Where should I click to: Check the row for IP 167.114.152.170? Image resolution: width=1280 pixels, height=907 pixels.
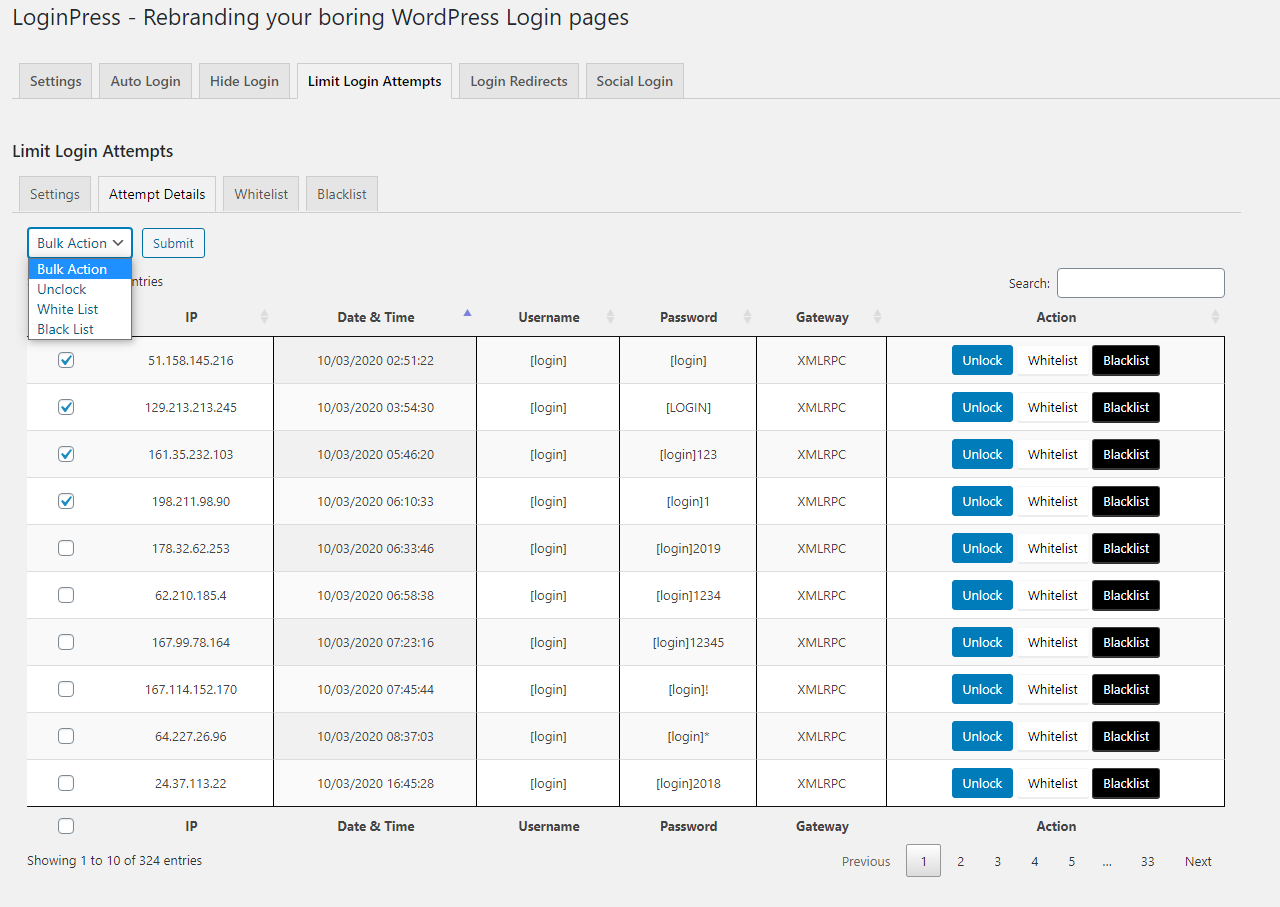66,689
